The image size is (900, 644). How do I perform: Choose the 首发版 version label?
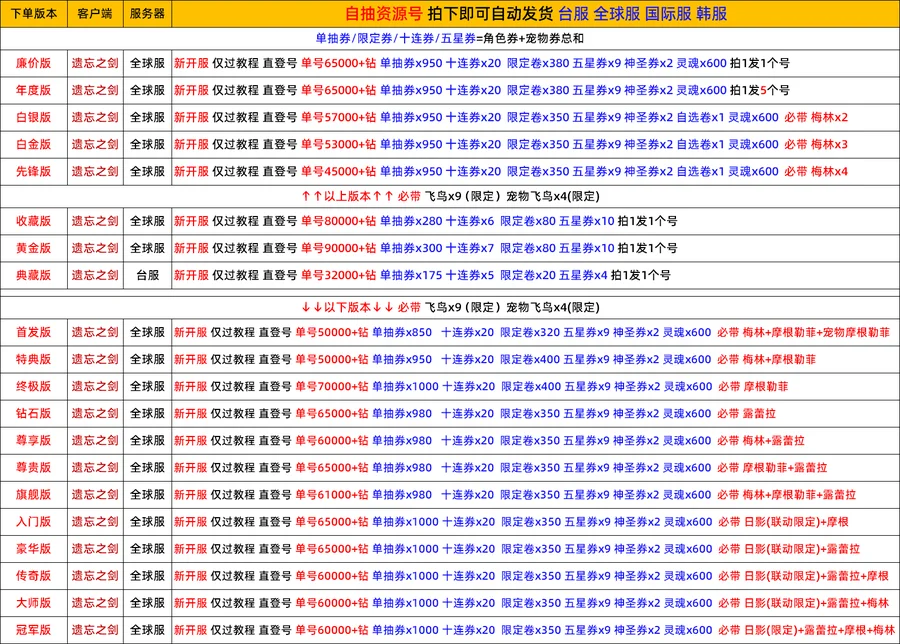(33, 332)
